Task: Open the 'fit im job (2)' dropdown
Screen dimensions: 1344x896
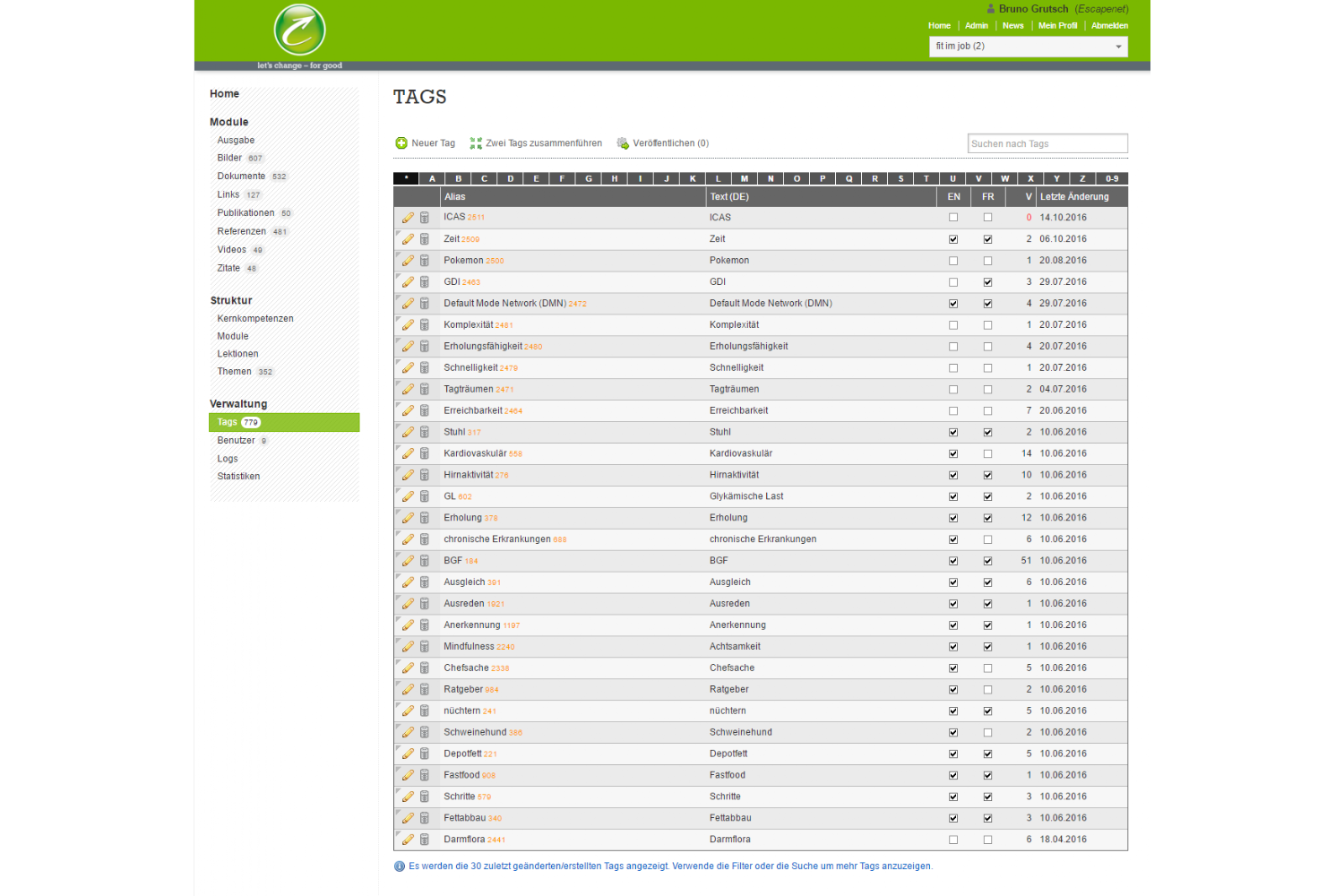Action: tap(1028, 47)
